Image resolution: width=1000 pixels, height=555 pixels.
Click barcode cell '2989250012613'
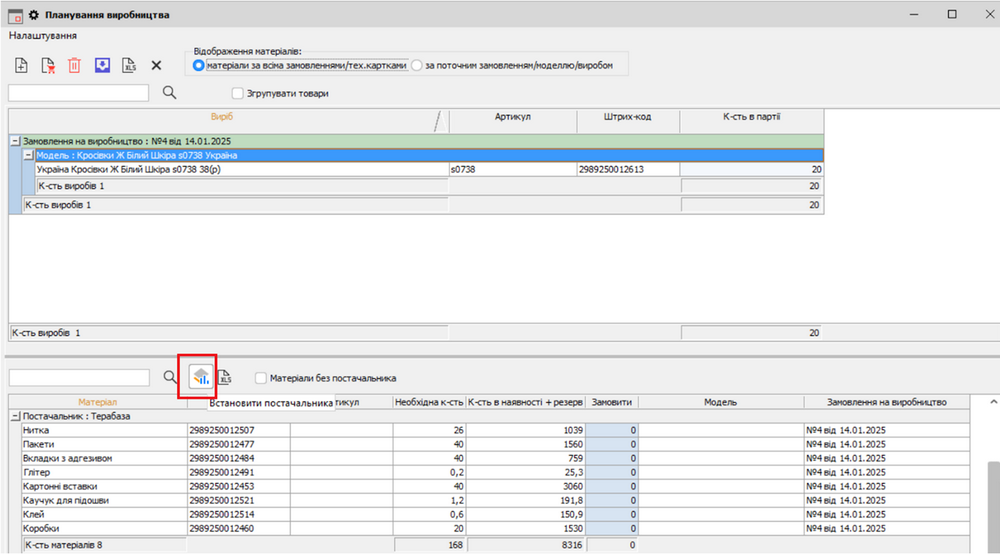coord(628,169)
